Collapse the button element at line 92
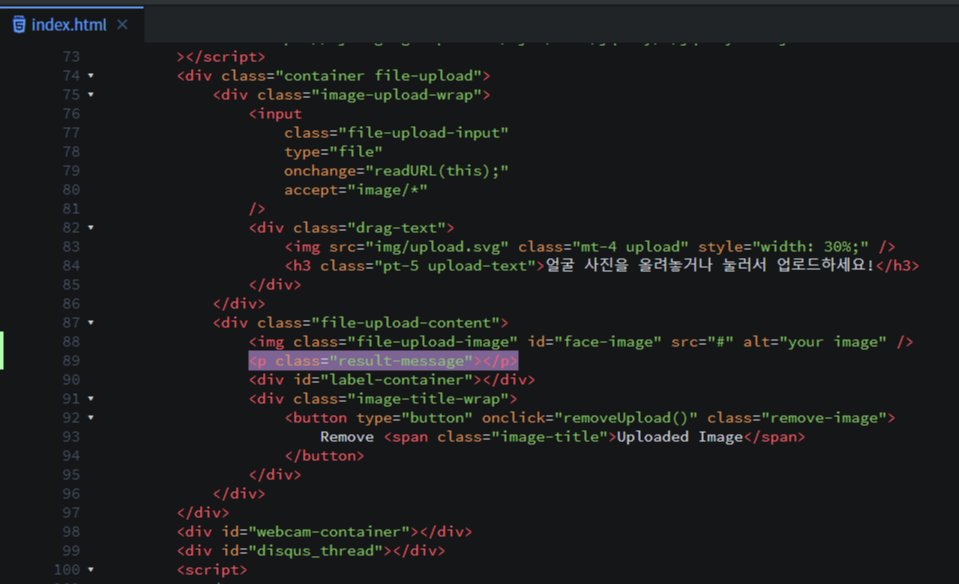Image resolution: width=959 pixels, height=584 pixels. (91, 418)
